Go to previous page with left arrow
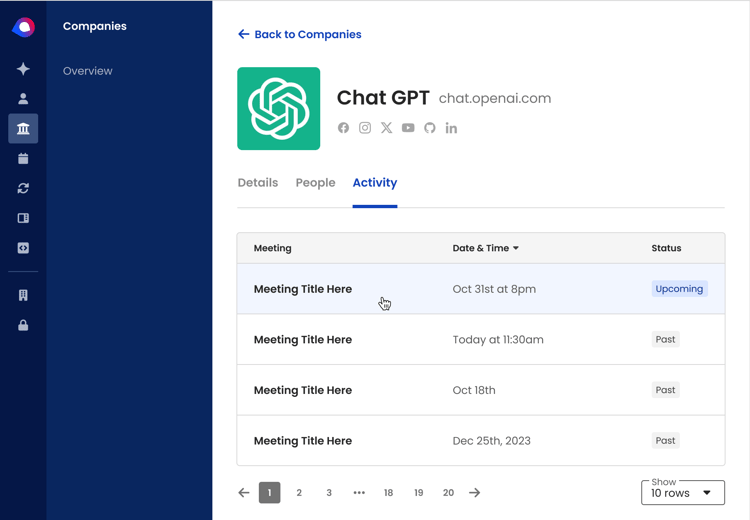 click(x=244, y=493)
